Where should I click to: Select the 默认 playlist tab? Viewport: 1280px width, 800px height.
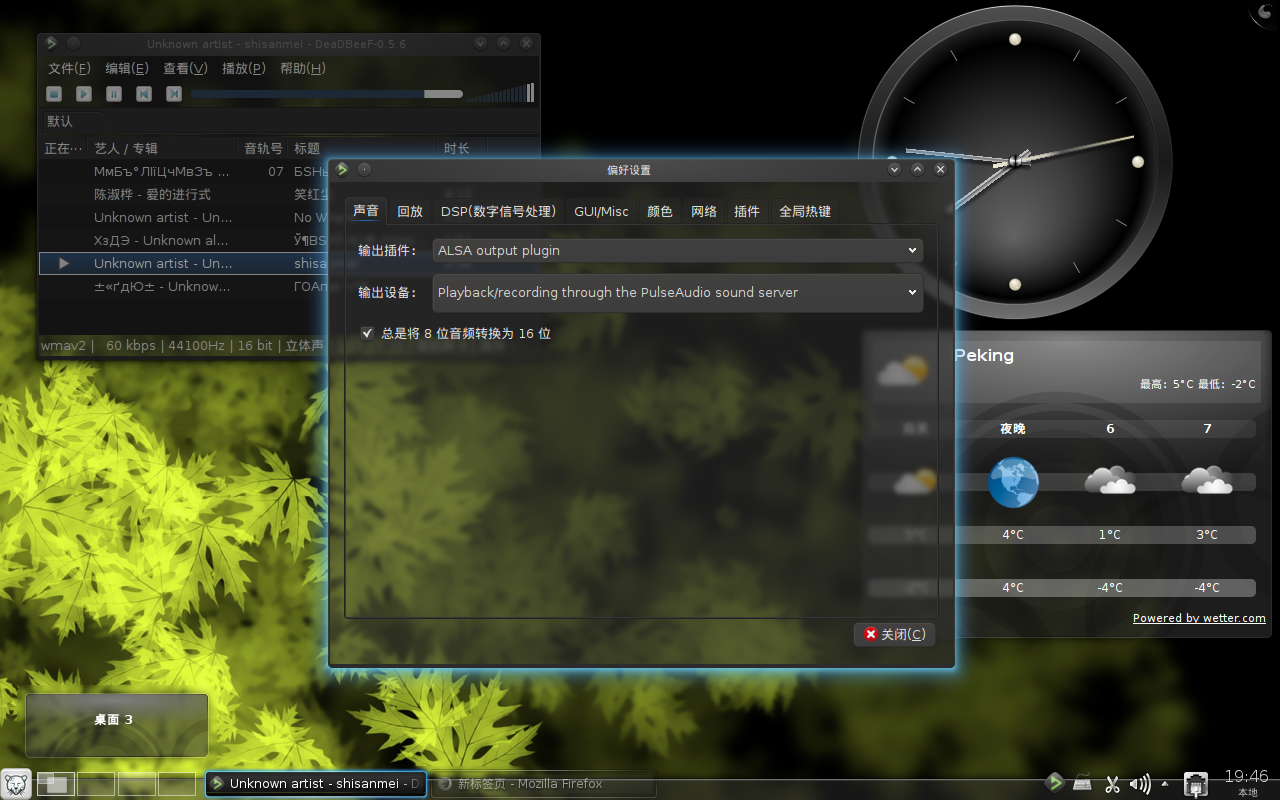coord(60,121)
